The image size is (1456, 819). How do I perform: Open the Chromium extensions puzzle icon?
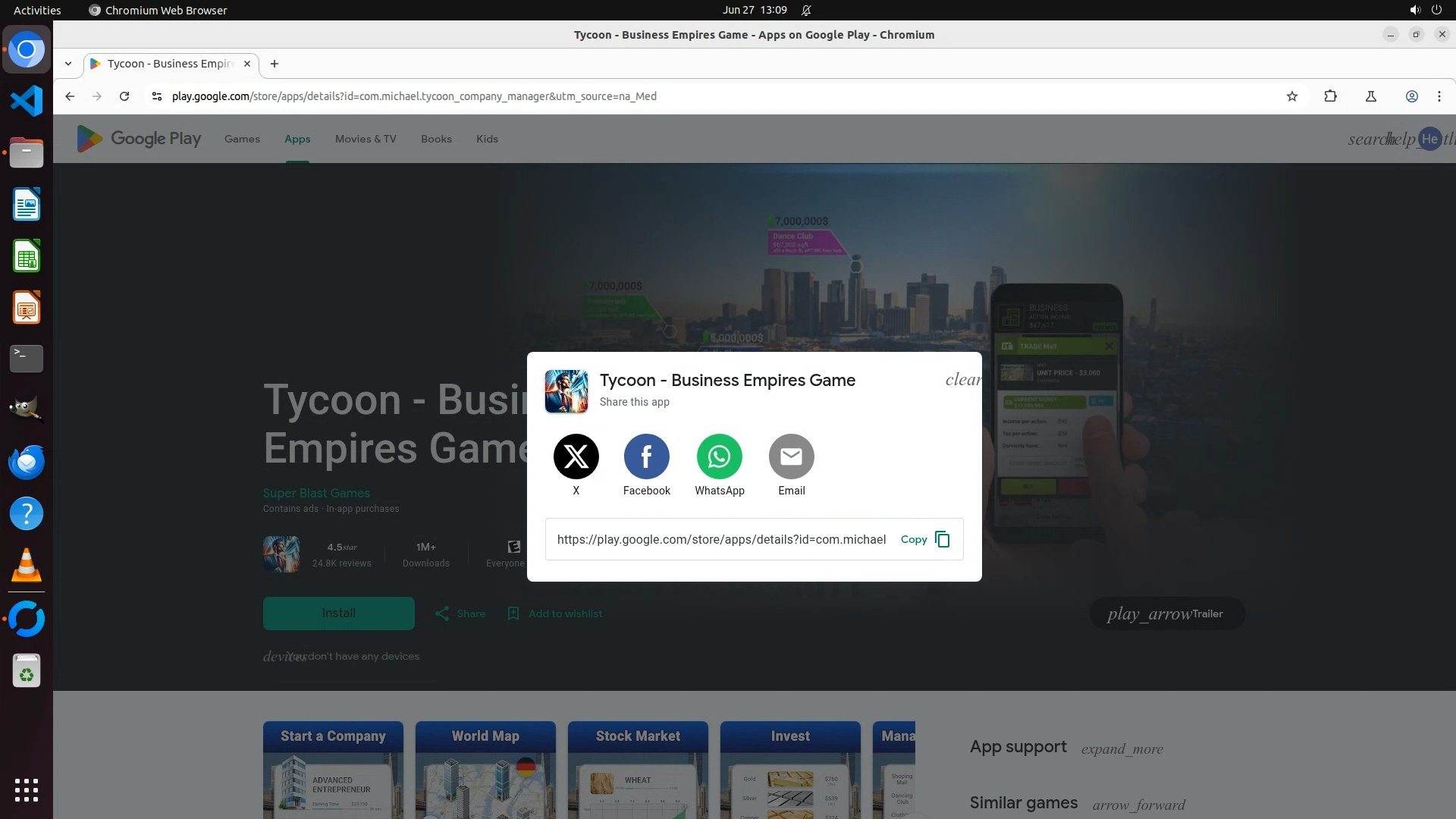pyautogui.click(x=1330, y=96)
